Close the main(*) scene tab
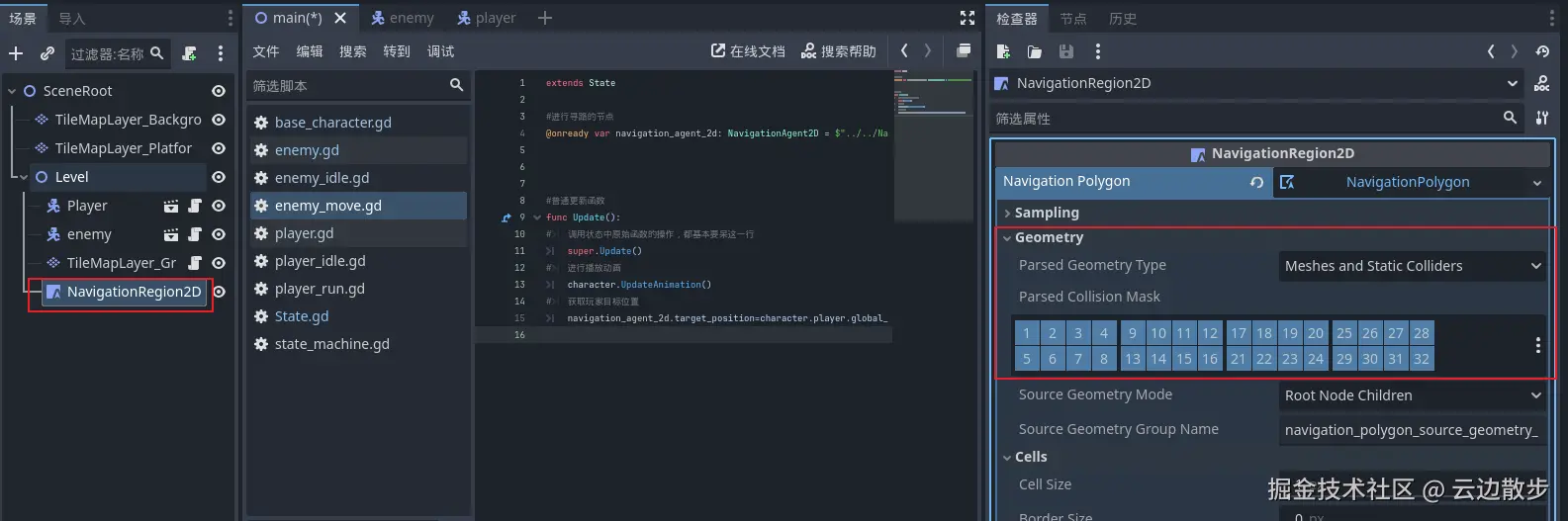 coord(340,18)
